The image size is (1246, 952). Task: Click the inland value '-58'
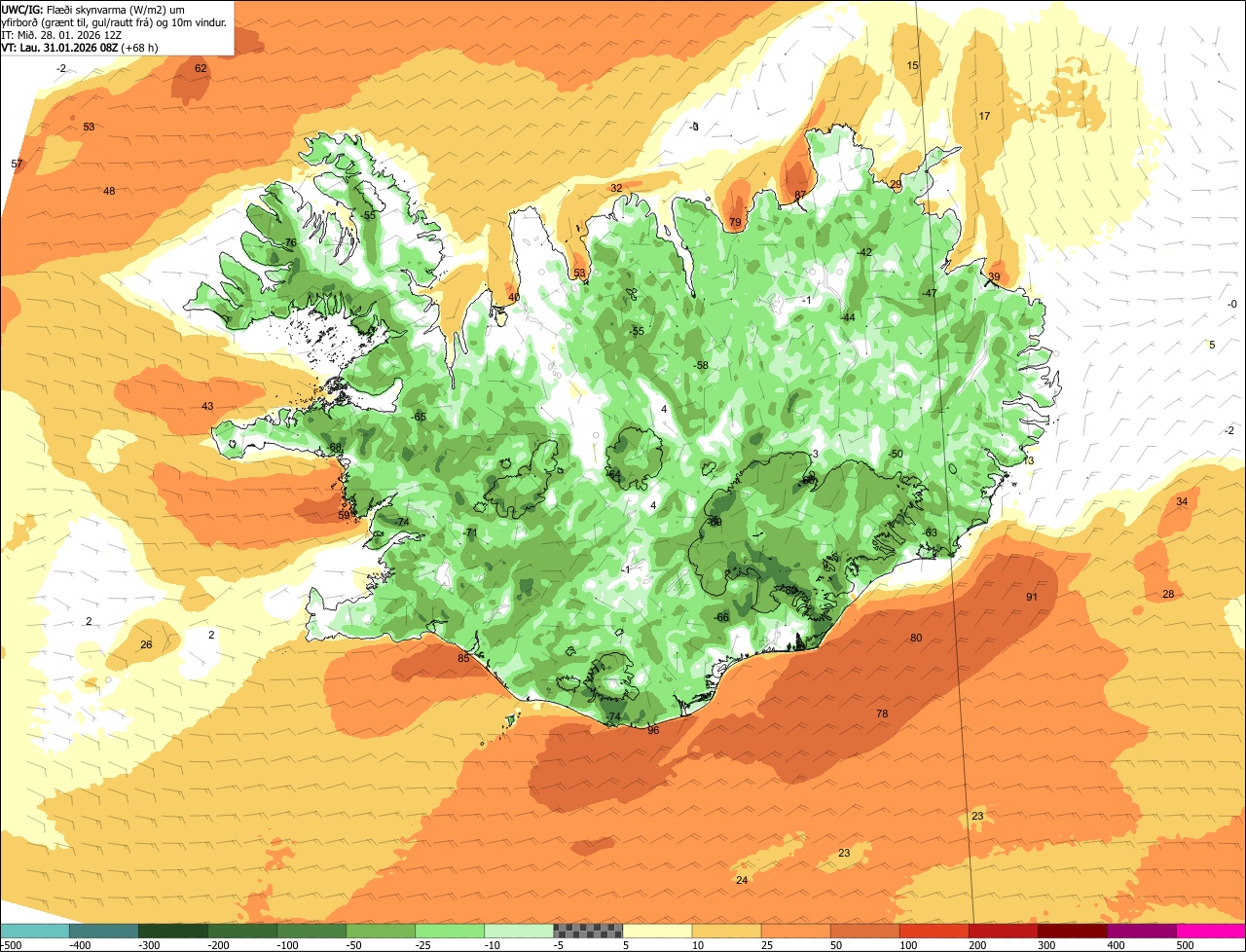pyautogui.click(x=700, y=365)
